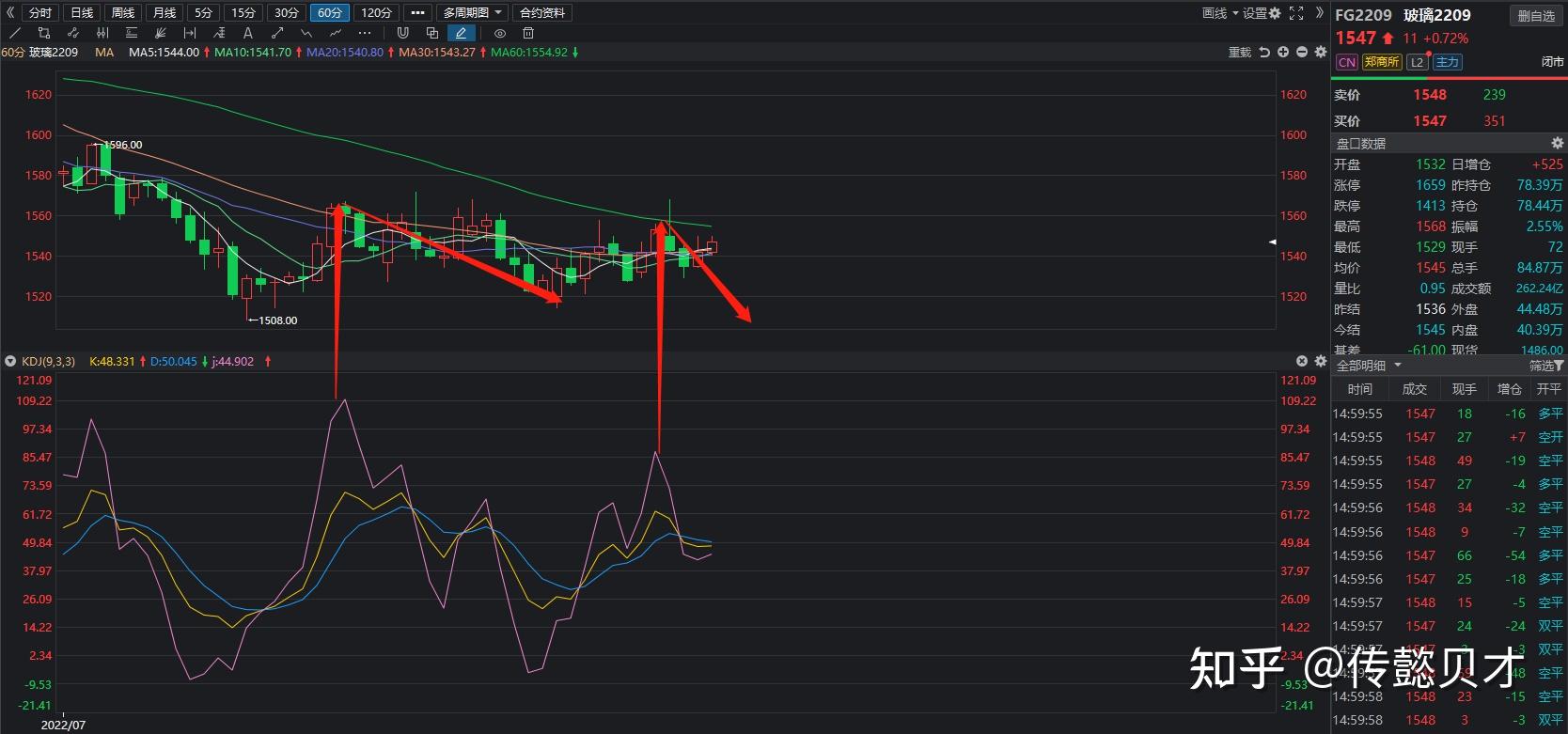The width and height of the screenshot is (1568, 734).
Task: Click the zoom out minus icon
Action: pos(1302,53)
